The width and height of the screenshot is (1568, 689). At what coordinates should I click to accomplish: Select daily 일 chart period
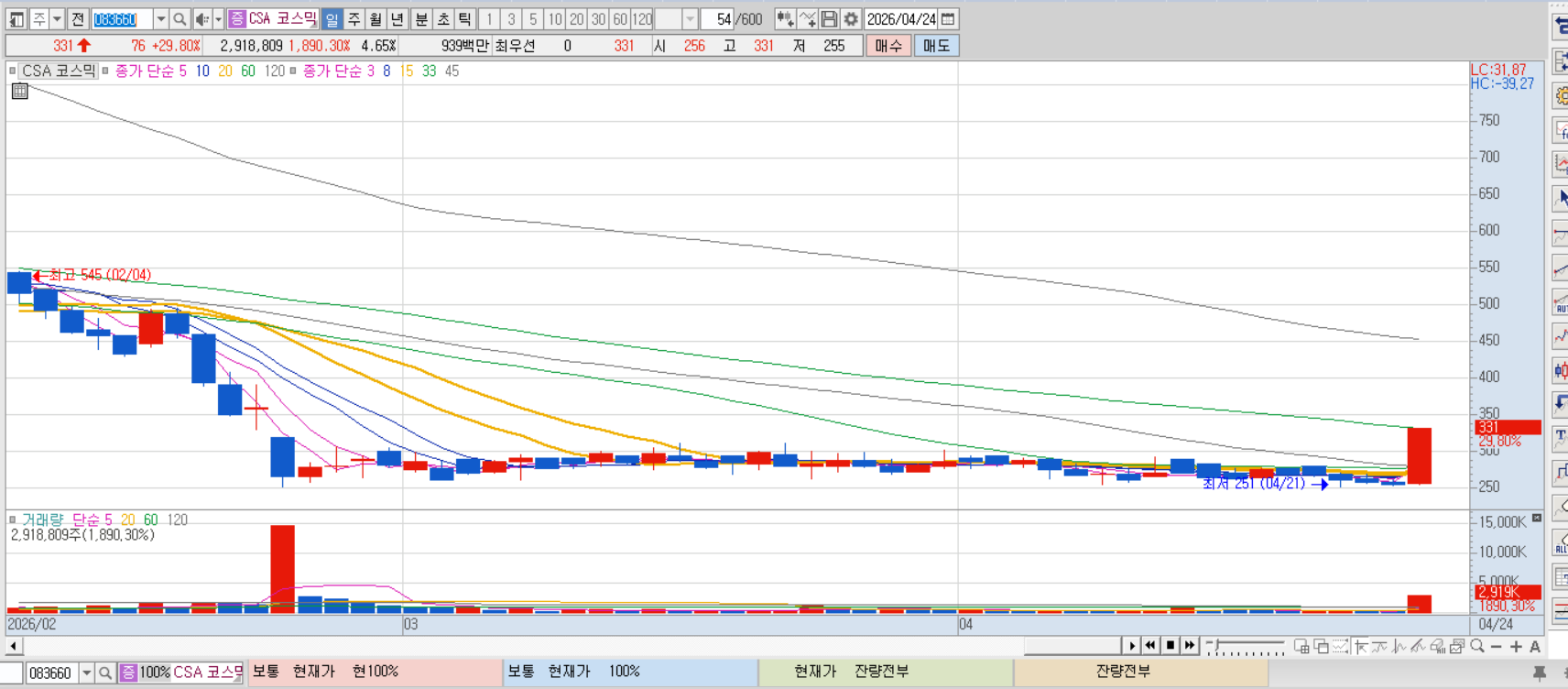click(x=332, y=19)
